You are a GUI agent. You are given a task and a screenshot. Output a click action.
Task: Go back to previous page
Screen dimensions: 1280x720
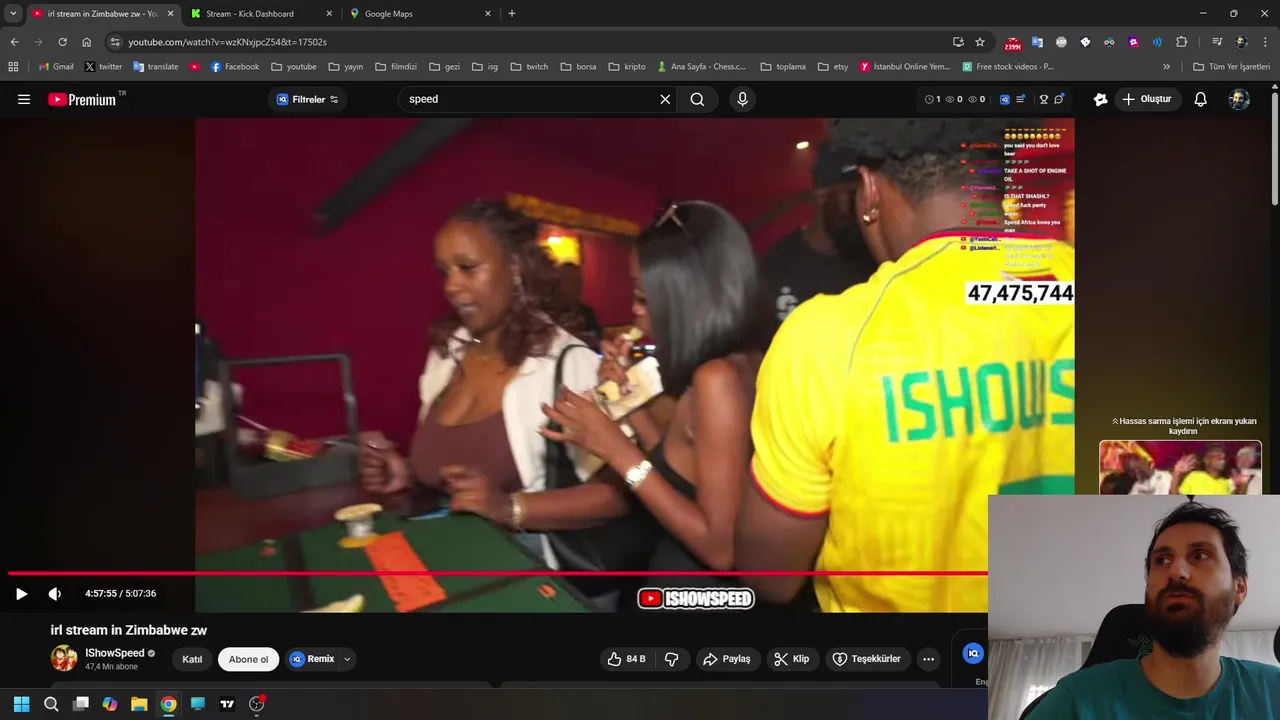pos(14,42)
